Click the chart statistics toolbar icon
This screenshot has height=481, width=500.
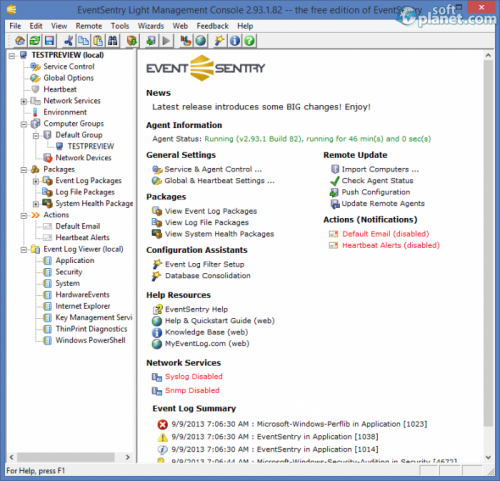coord(185,41)
